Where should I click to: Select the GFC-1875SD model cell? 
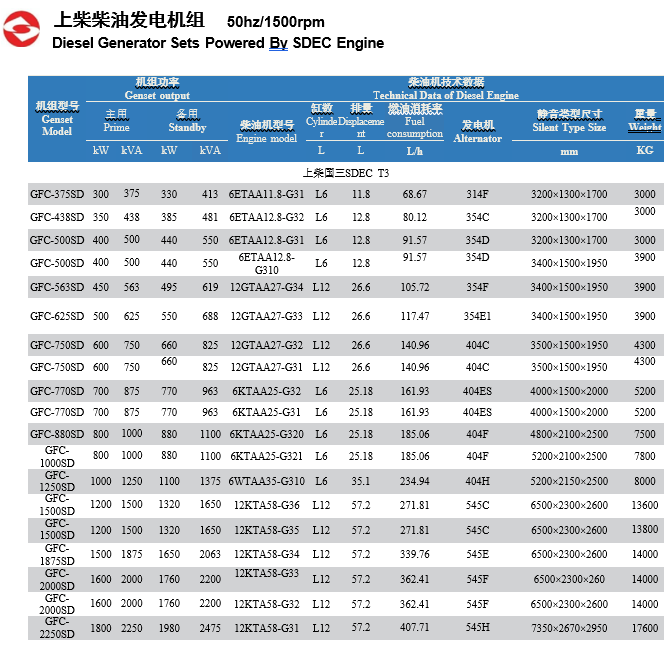57,554
